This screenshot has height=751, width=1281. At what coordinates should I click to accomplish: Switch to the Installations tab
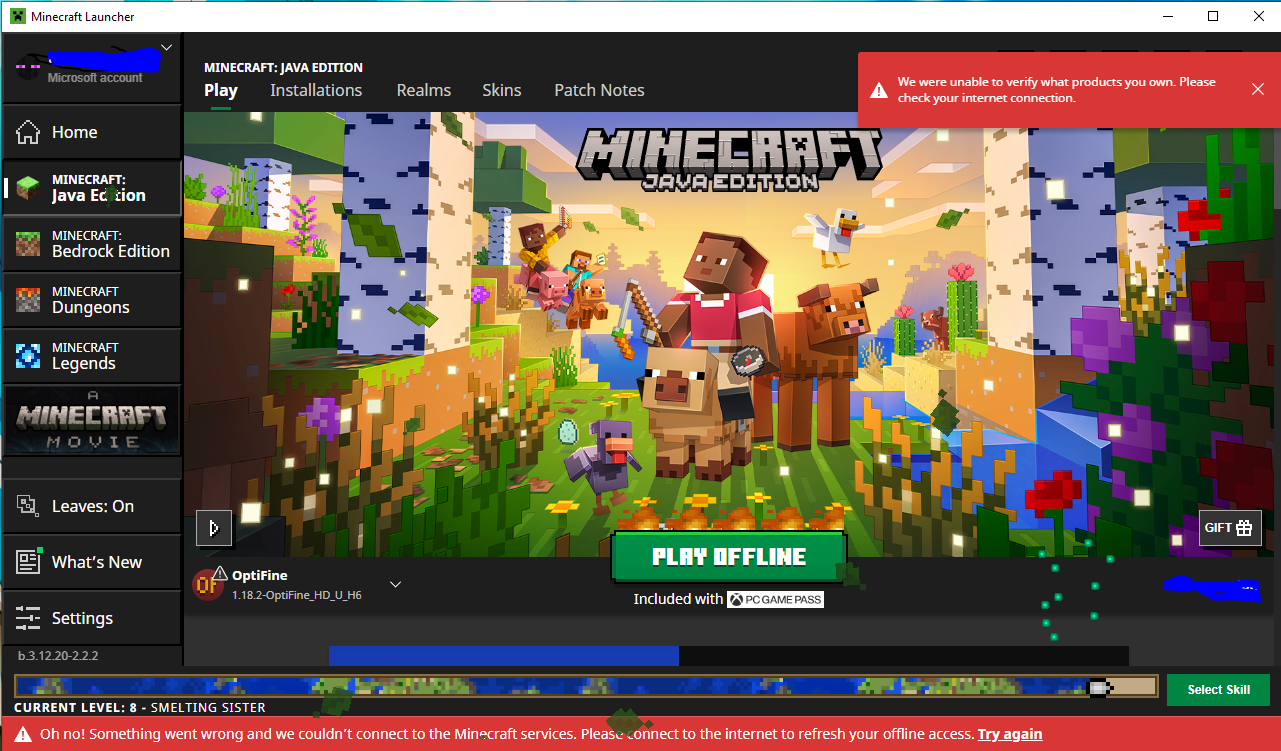[x=316, y=90]
